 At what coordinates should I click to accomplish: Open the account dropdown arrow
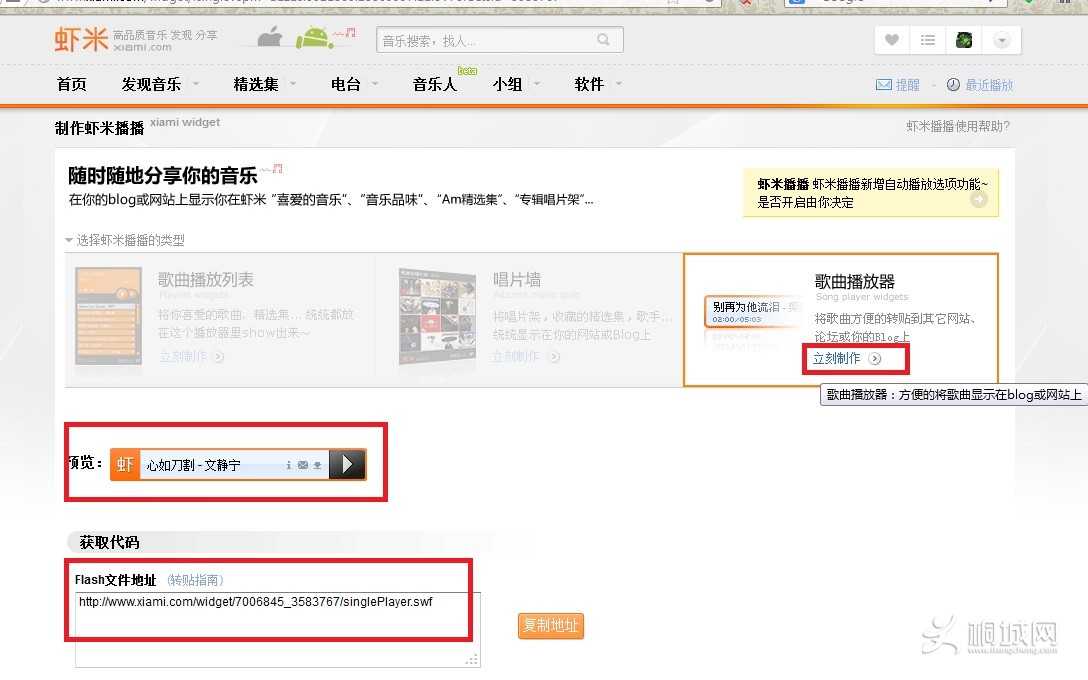tap(1001, 40)
